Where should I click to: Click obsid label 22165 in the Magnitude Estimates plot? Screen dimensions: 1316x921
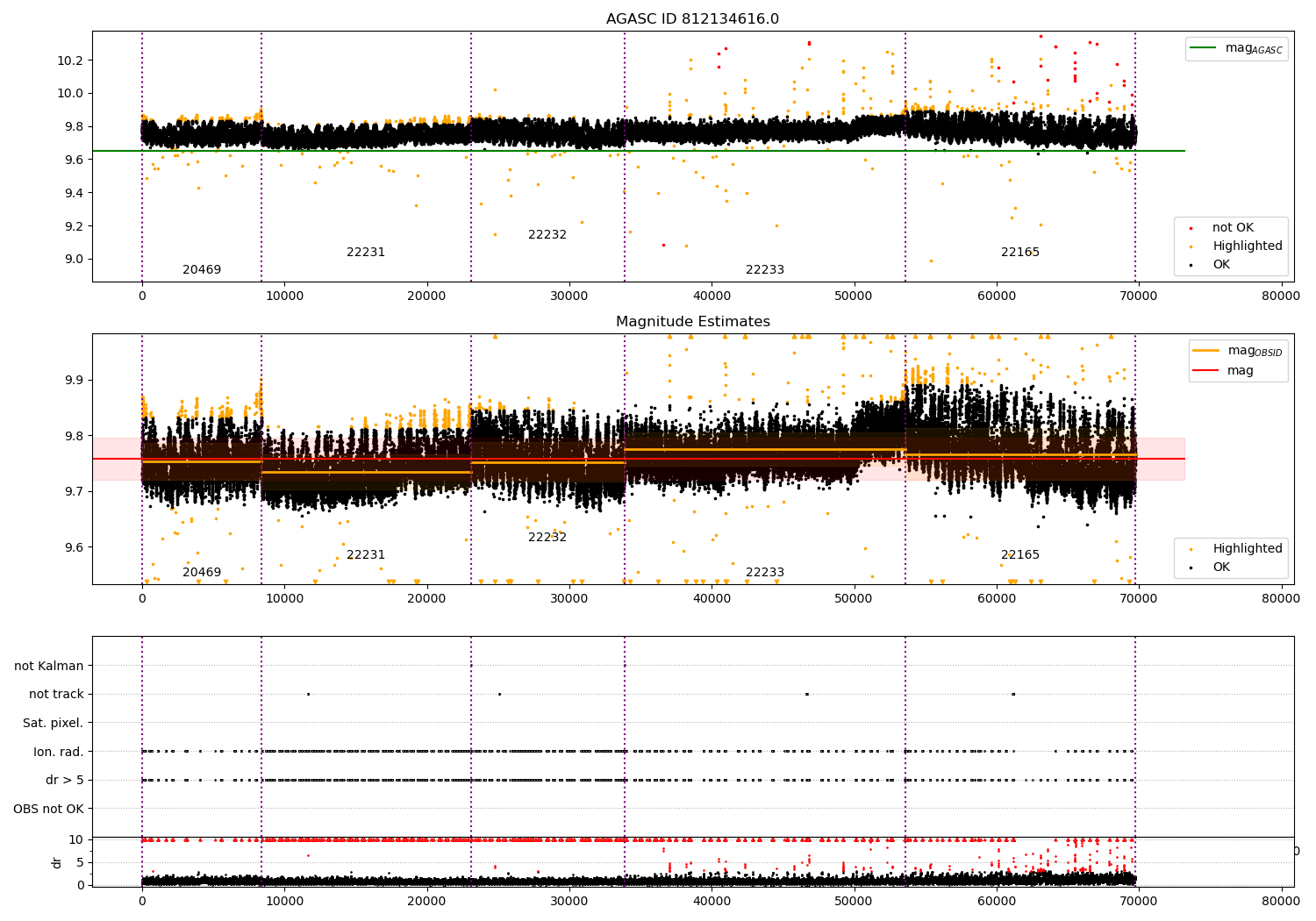click(x=1020, y=555)
